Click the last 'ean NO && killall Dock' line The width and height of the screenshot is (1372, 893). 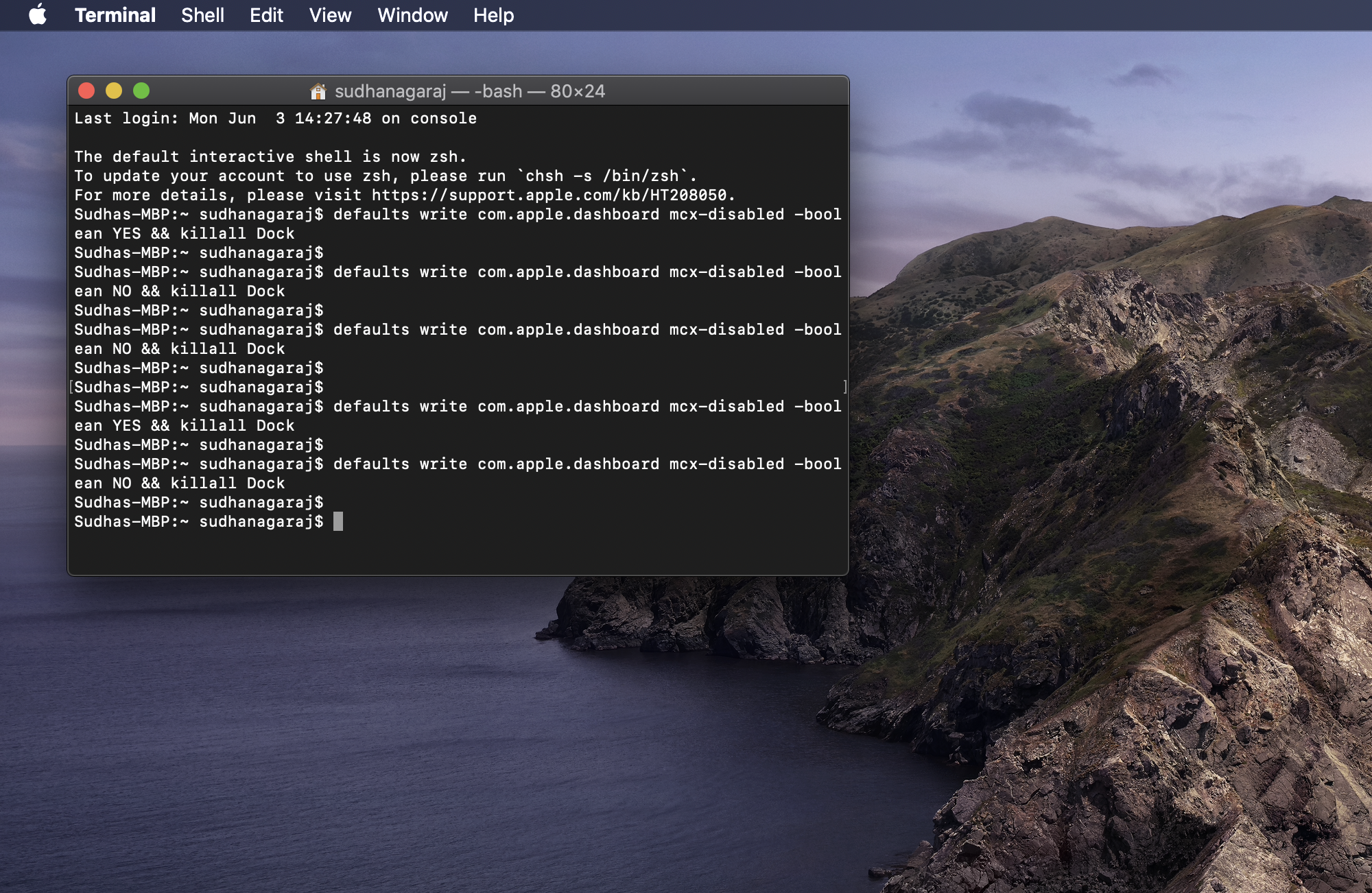(179, 484)
